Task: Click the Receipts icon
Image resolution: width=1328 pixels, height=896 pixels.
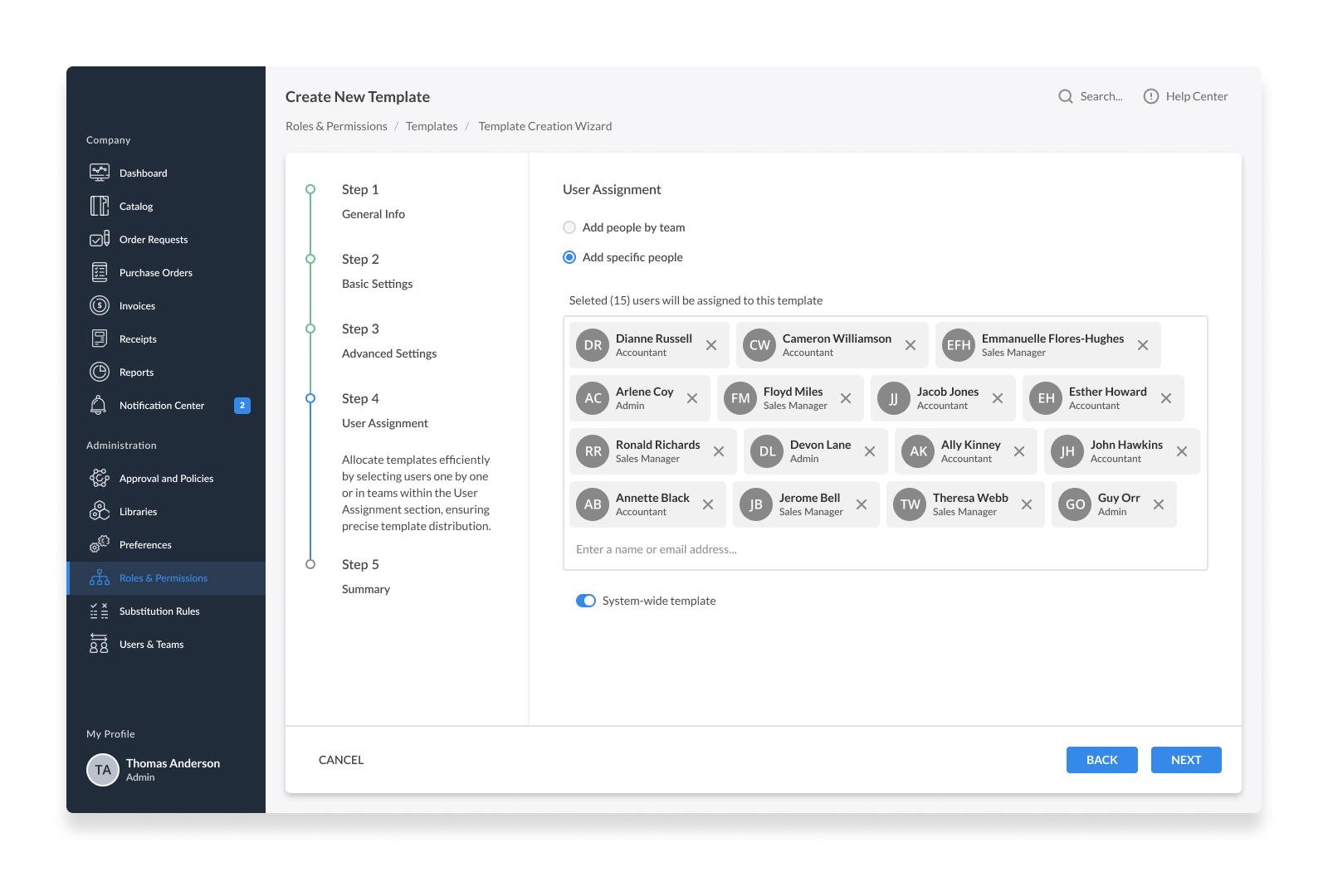Action: 100,338
